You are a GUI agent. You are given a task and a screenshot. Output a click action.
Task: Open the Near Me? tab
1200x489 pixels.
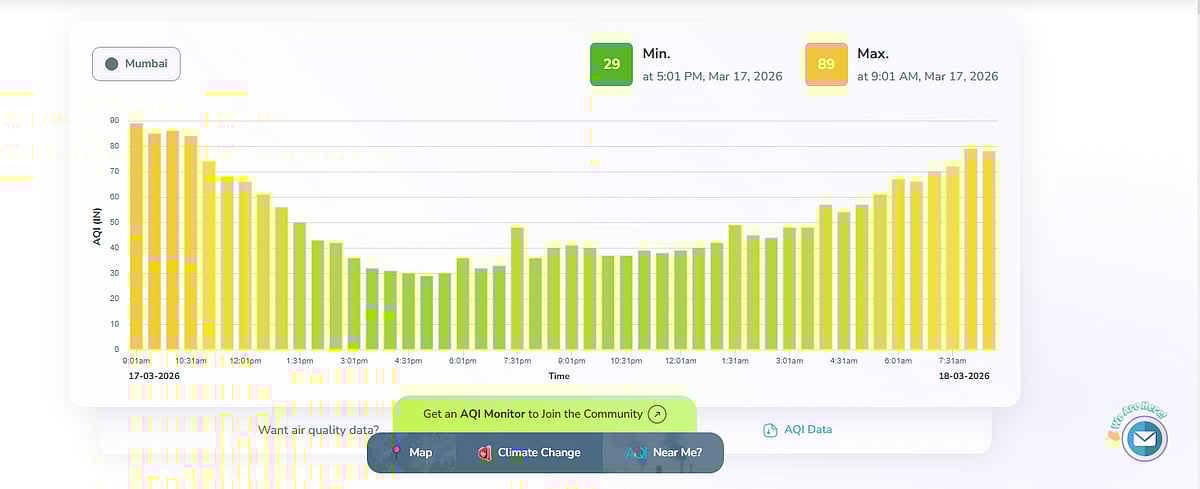point(677,453)
